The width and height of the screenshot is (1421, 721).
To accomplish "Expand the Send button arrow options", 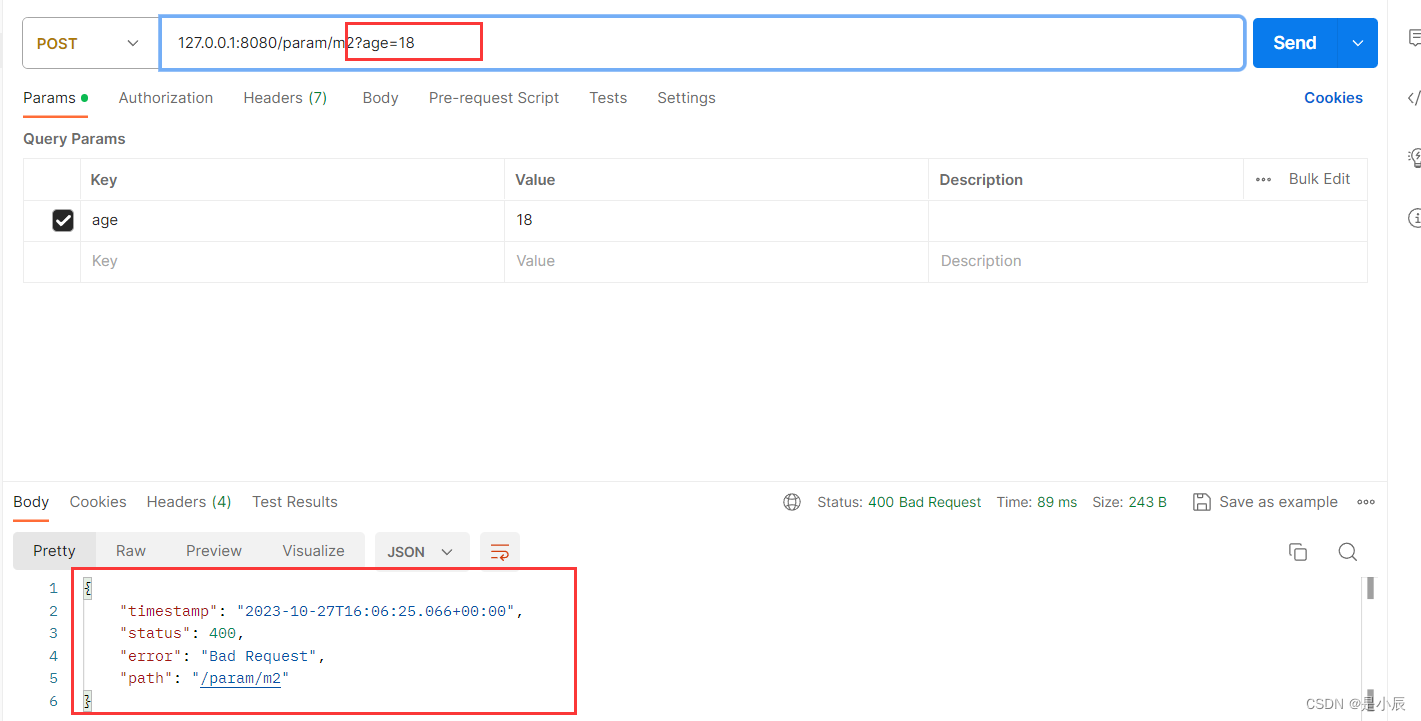I will [1357, 43].
